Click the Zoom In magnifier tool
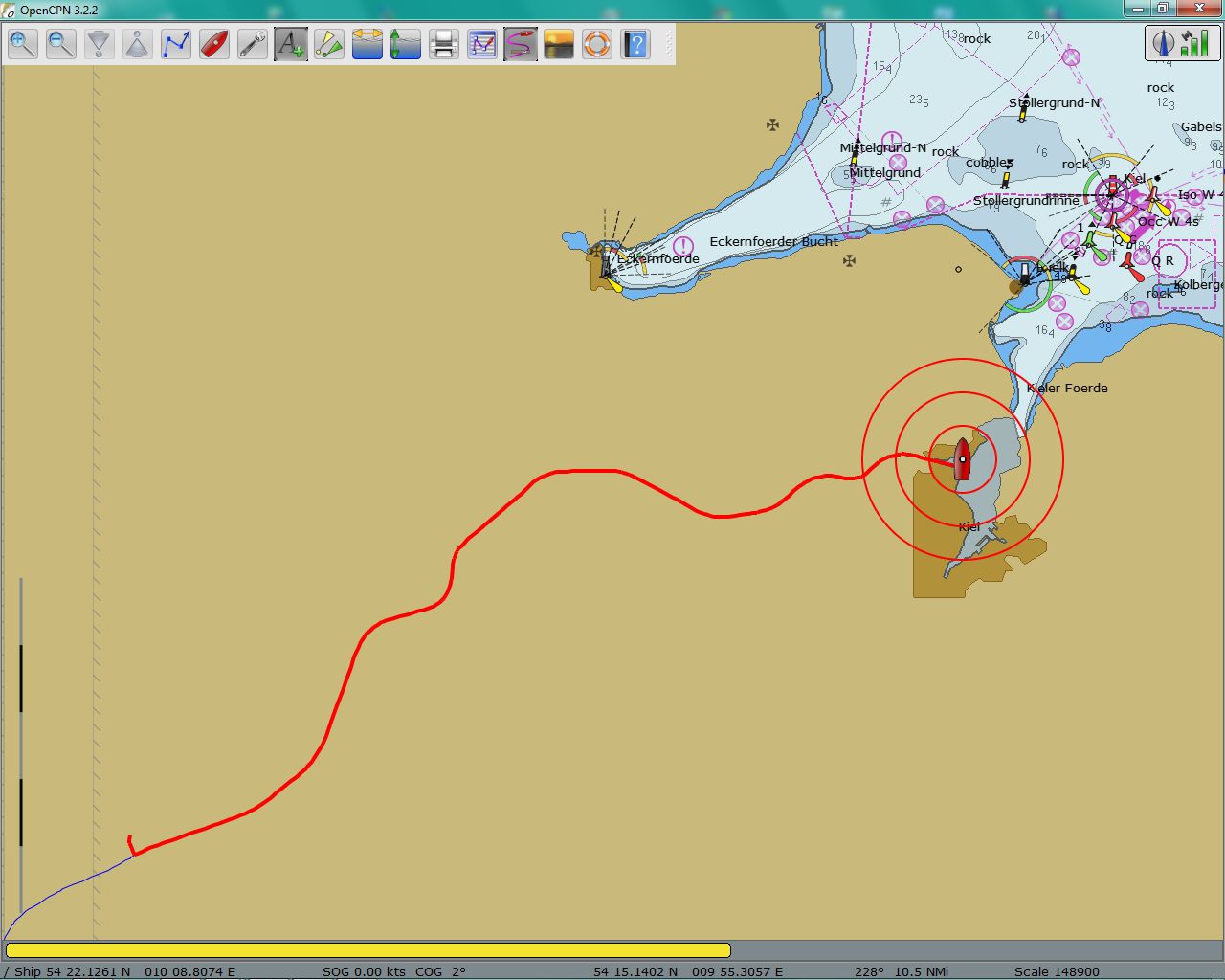The height and width of the screenshot is (980, 1225). (x=23, y=44)
